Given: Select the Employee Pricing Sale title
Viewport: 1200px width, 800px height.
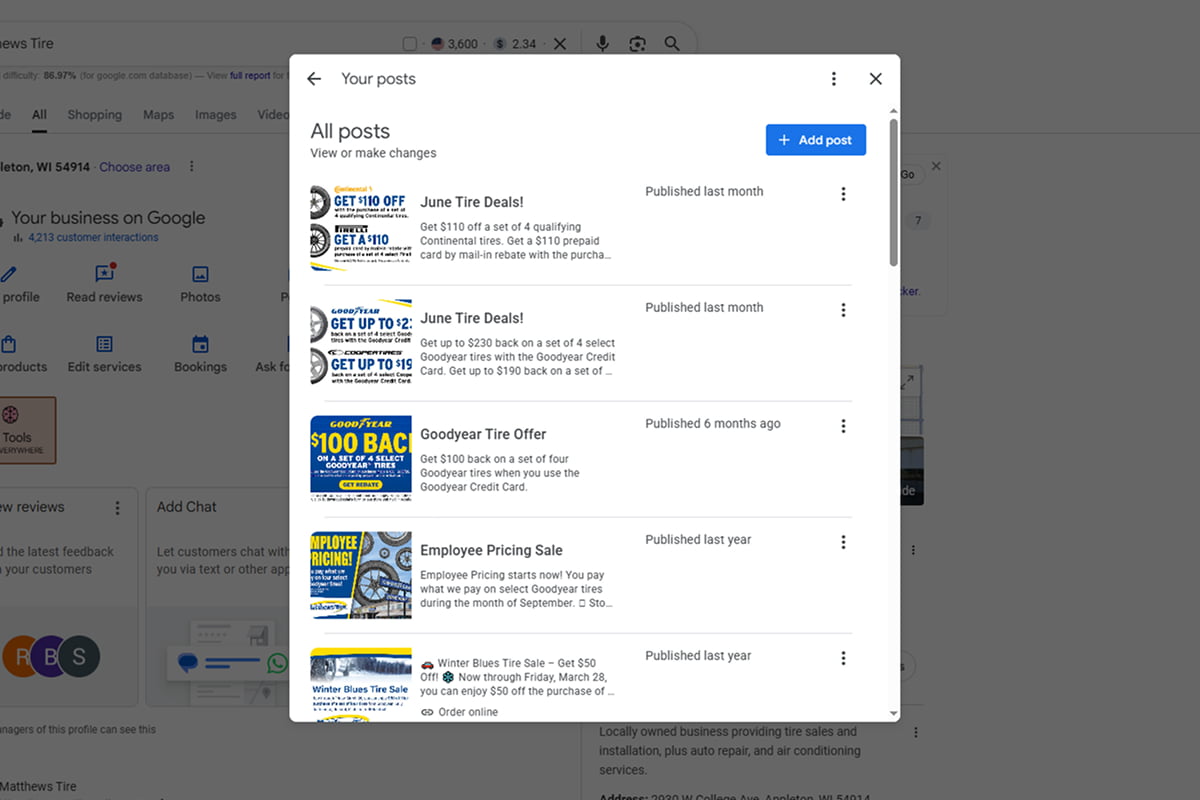Looking at the screenshot, I should [491, 550].
